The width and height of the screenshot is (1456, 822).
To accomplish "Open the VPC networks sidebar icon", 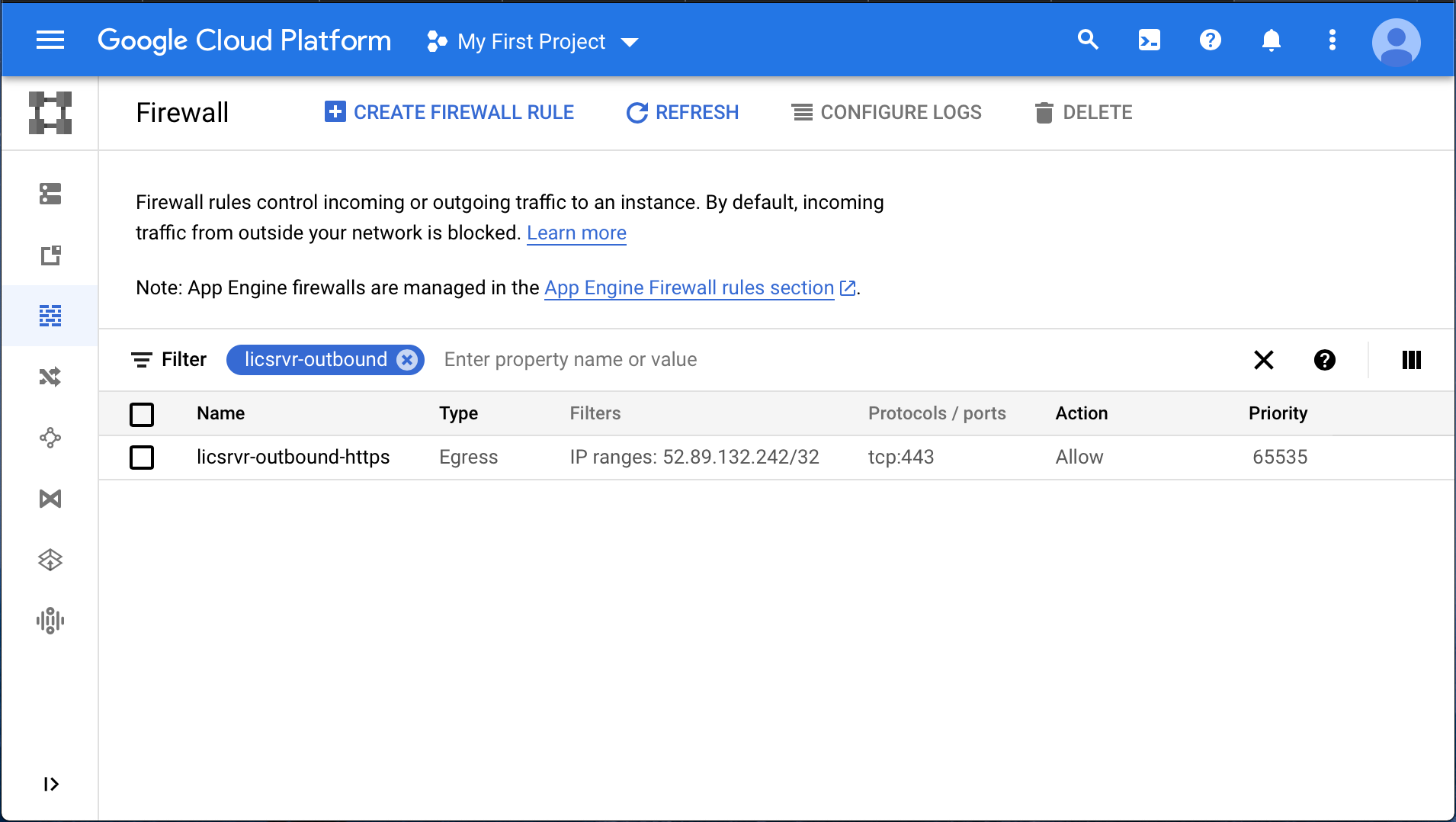I will pos(50,194).
